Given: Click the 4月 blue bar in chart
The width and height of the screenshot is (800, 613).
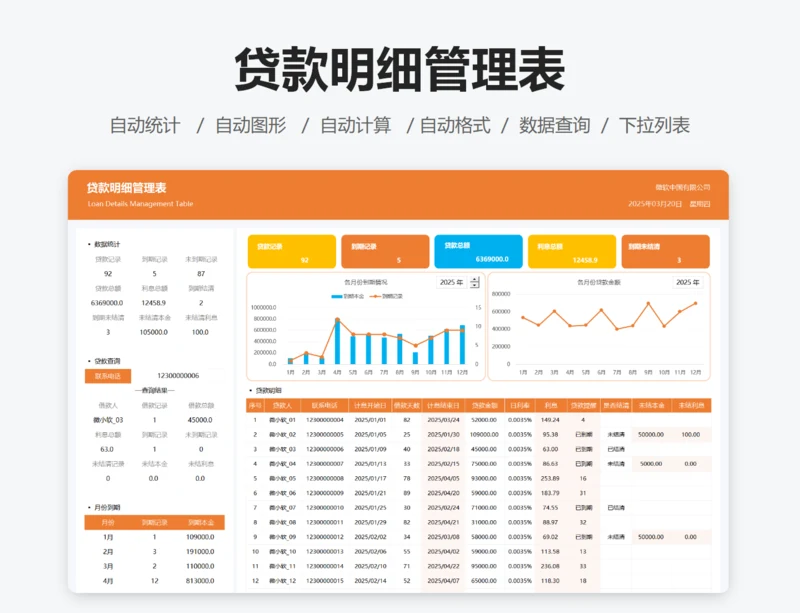Looking at the screenshot, I should [337, 341].
